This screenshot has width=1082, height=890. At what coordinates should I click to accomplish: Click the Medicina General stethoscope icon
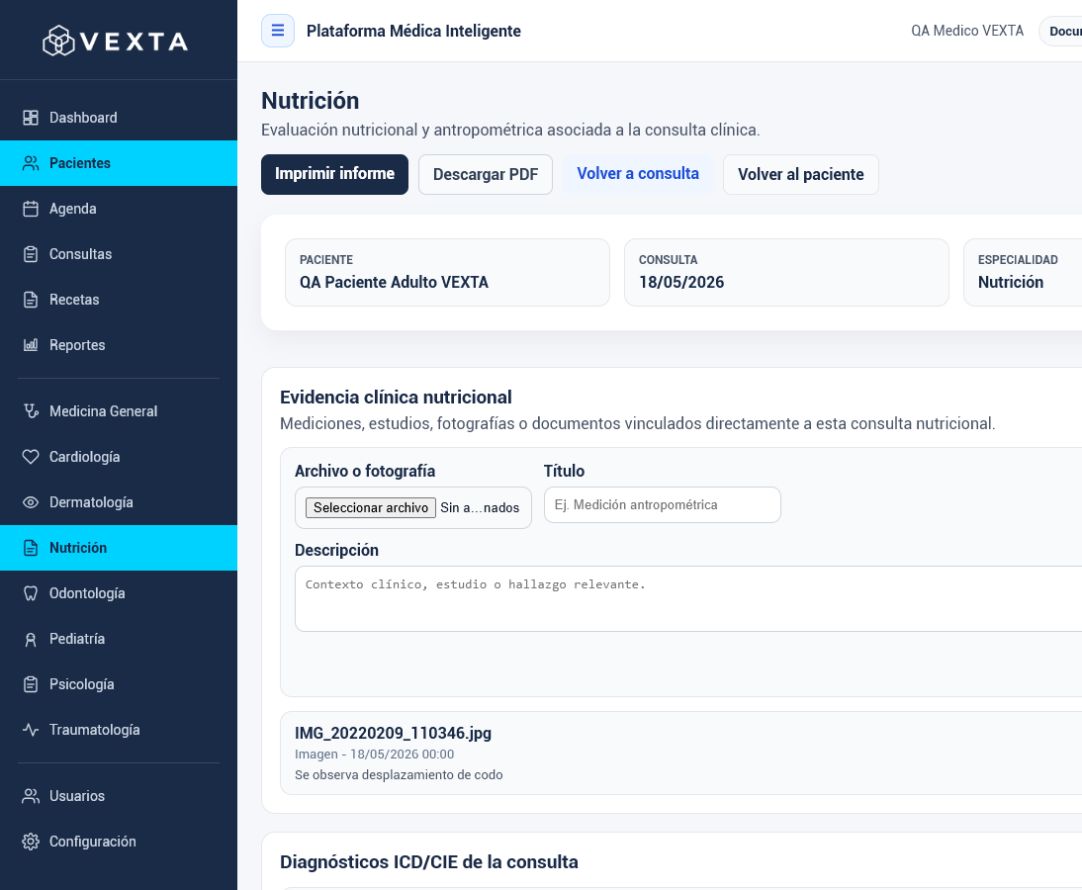pyautogui.click(x=30, y=411)
